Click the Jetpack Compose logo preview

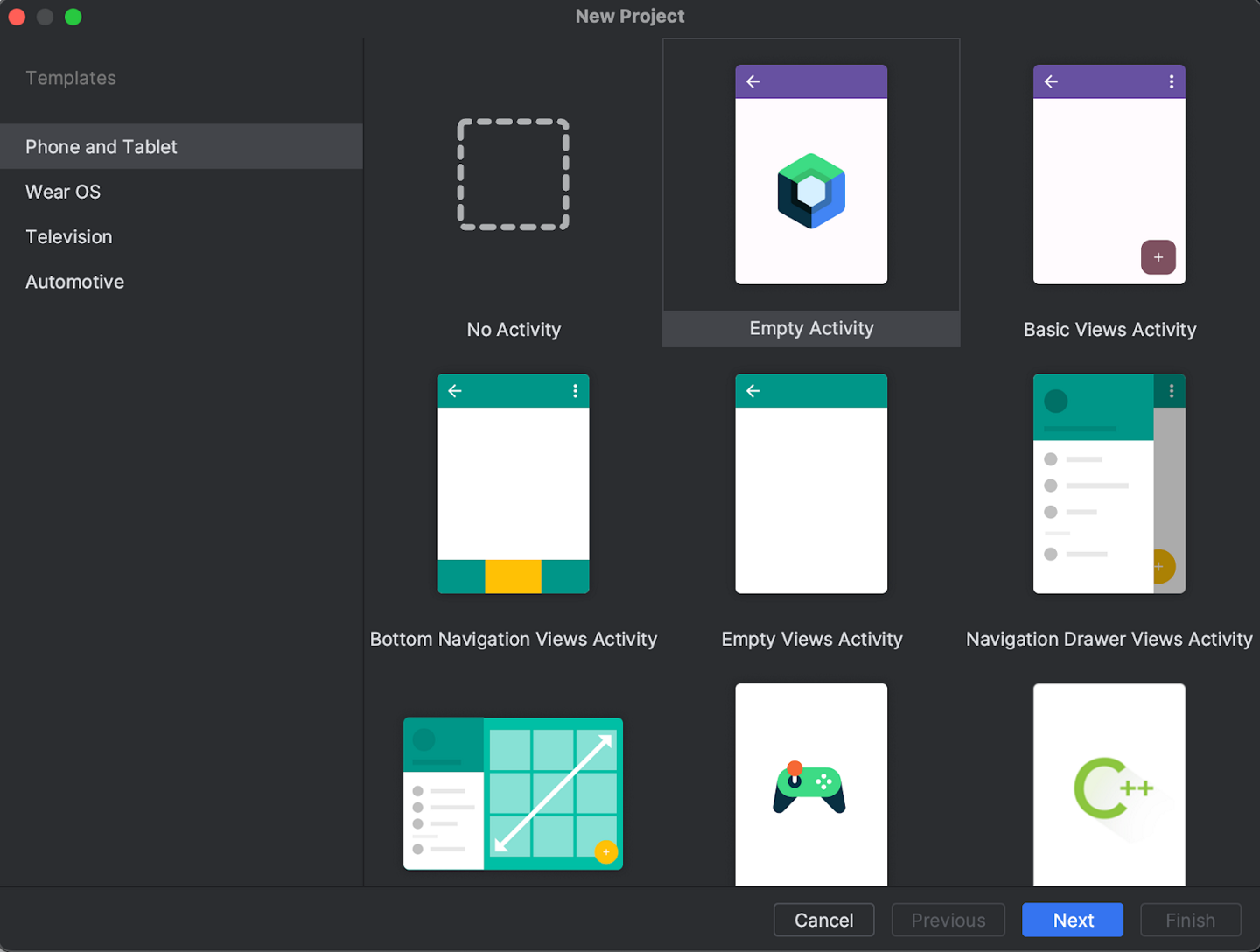[811, 191]
